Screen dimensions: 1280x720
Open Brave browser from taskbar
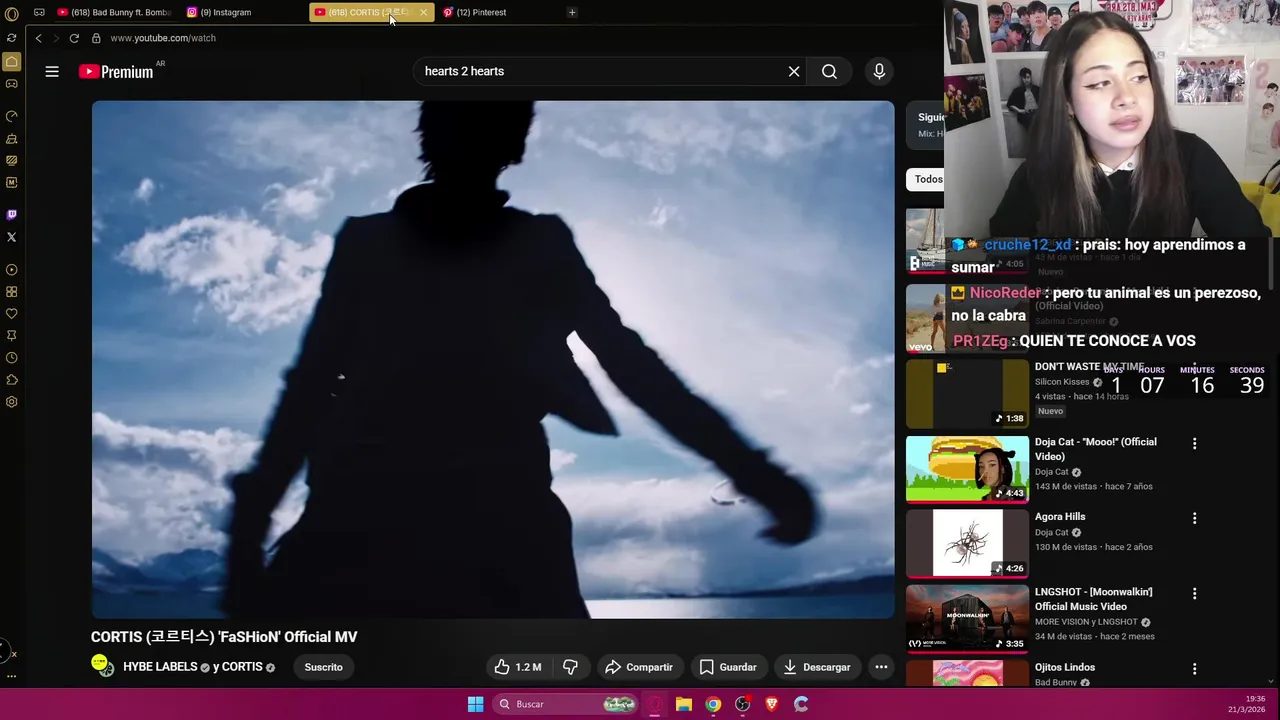(771, 704)
